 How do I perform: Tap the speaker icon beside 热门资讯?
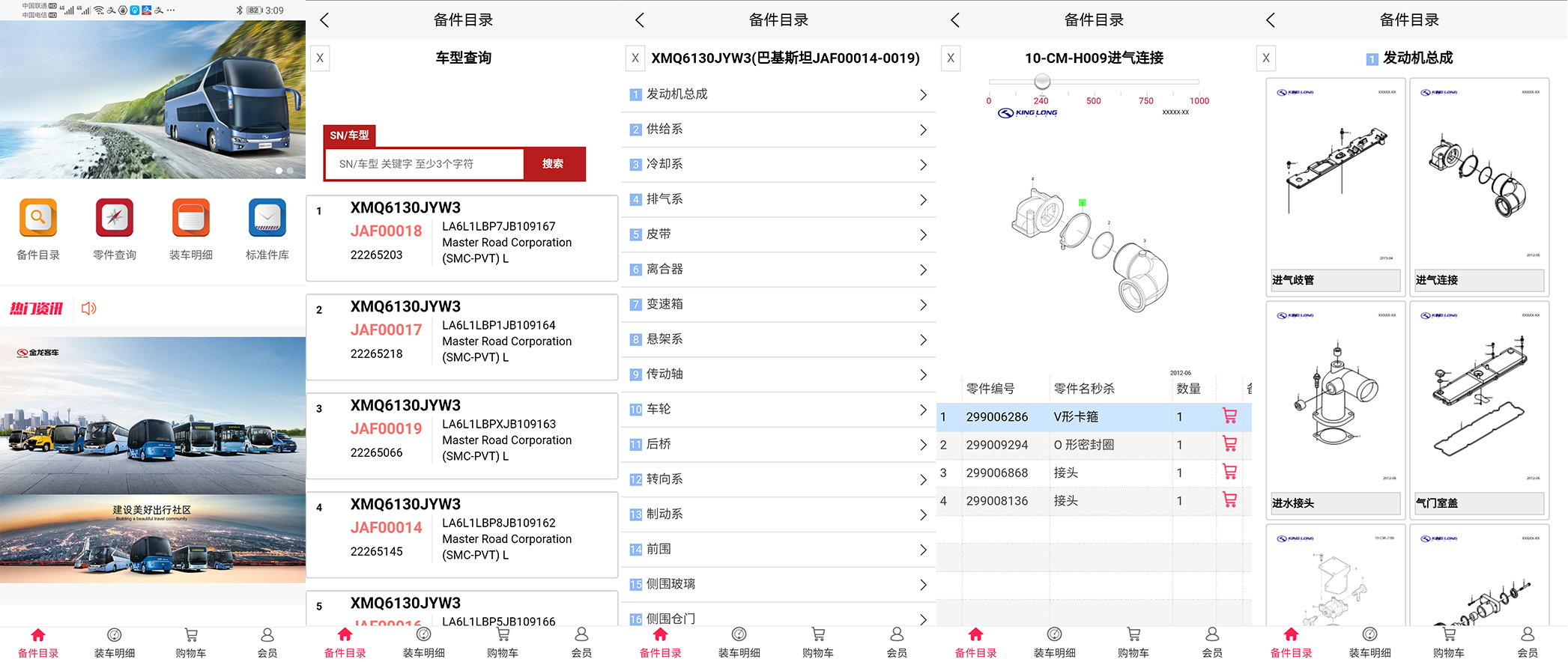[89, 309]
